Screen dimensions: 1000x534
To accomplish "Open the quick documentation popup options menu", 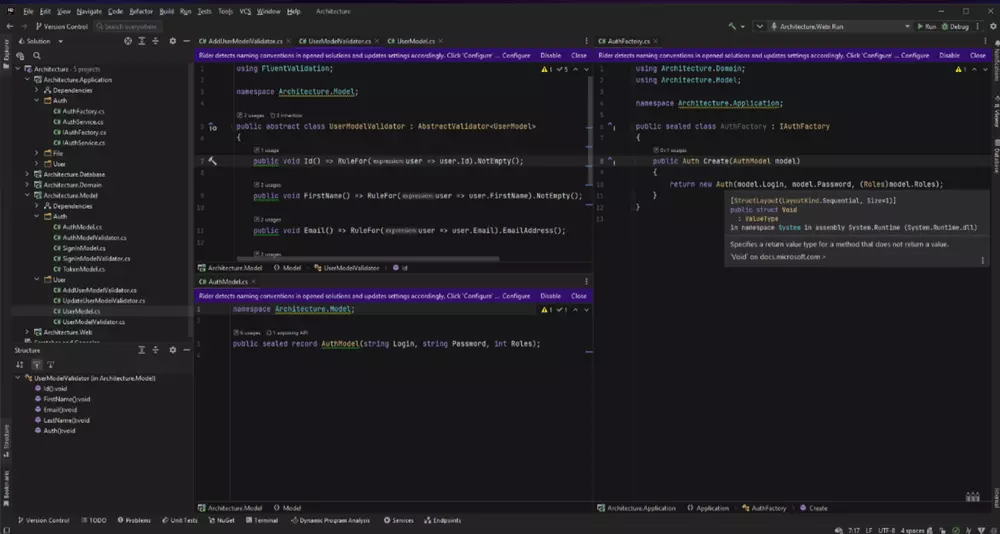I will point(983,260).
